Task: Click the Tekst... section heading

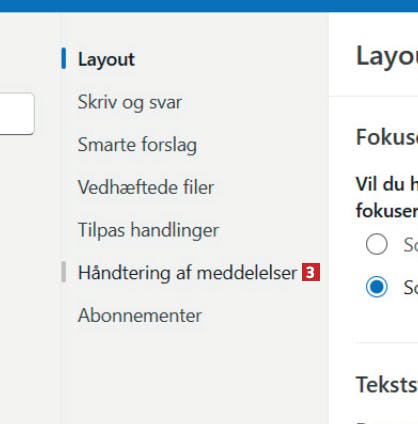Action: click(x=387, y=384)
